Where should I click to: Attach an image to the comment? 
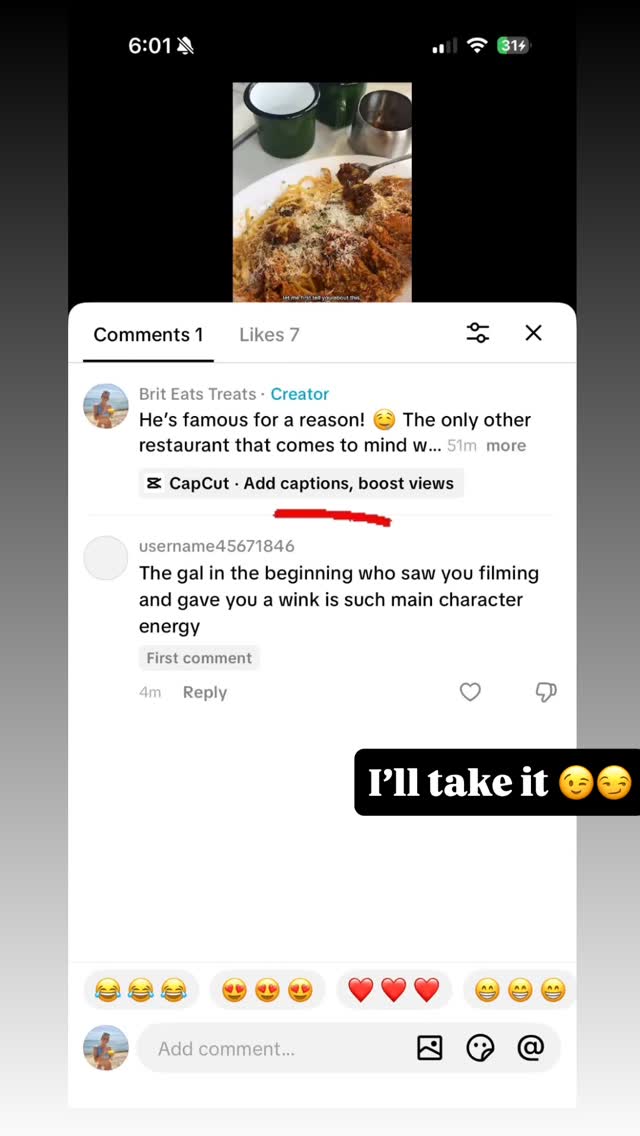pyautogui.click(x=430, y=1048)
